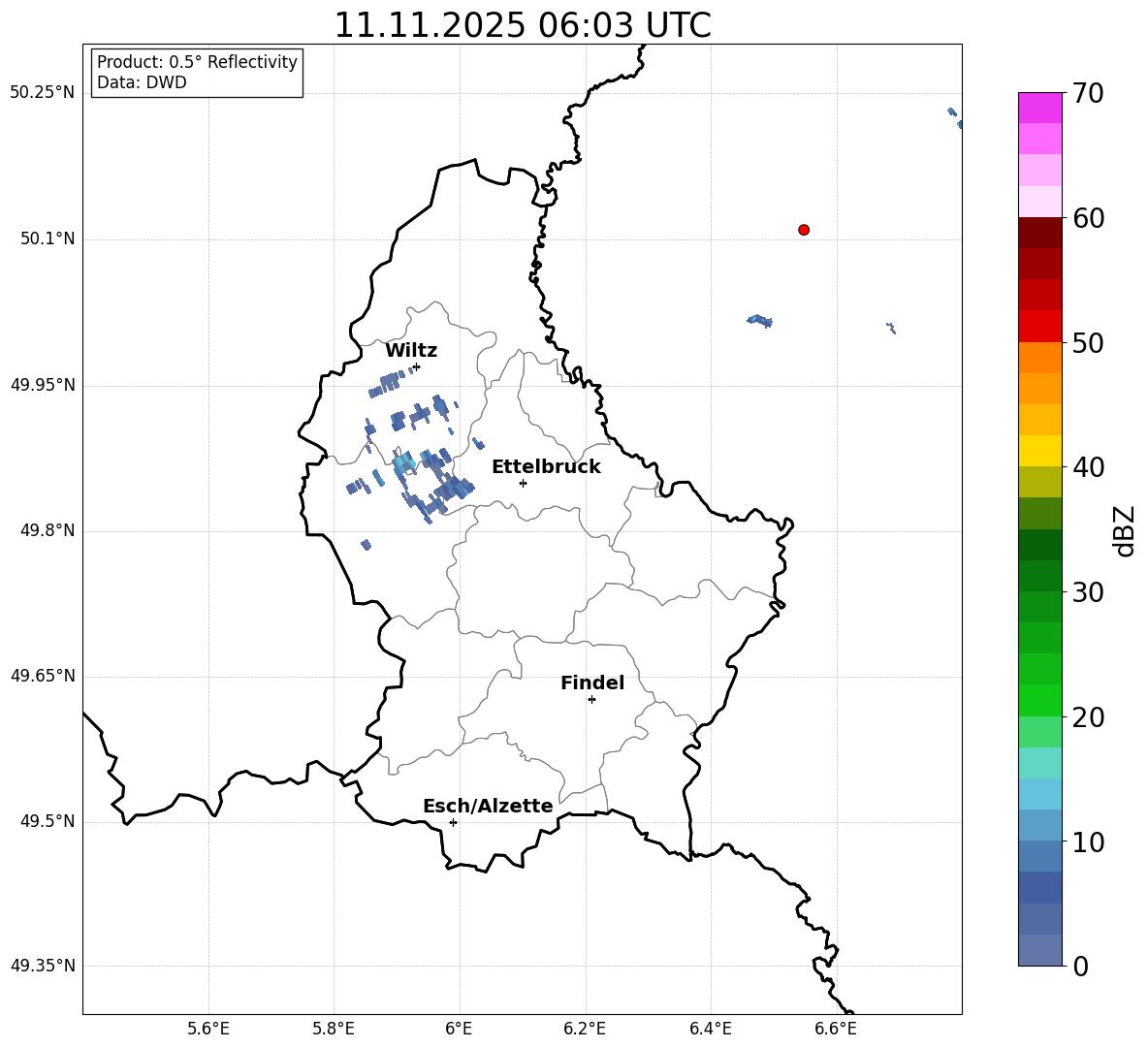
Task: Click the 49.95°N latitude label
Action: (43, 385)
